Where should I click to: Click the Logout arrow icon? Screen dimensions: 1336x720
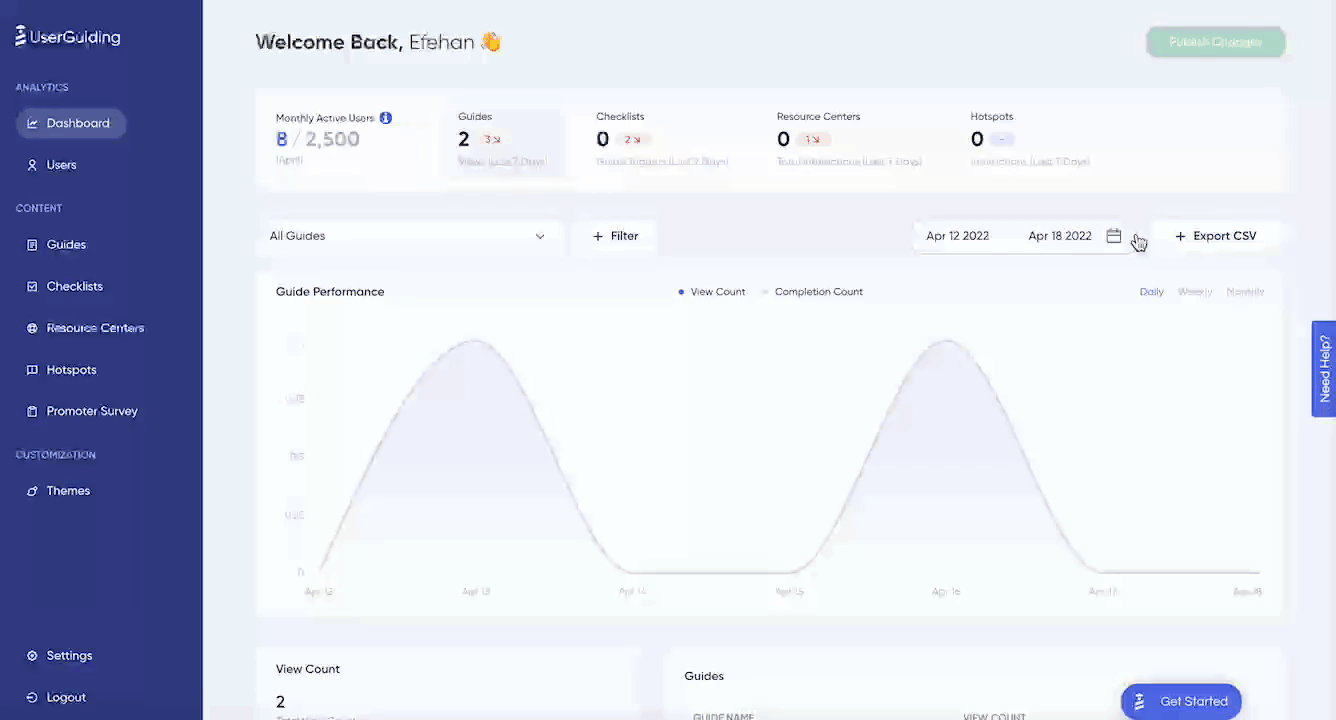click(32, 698)
